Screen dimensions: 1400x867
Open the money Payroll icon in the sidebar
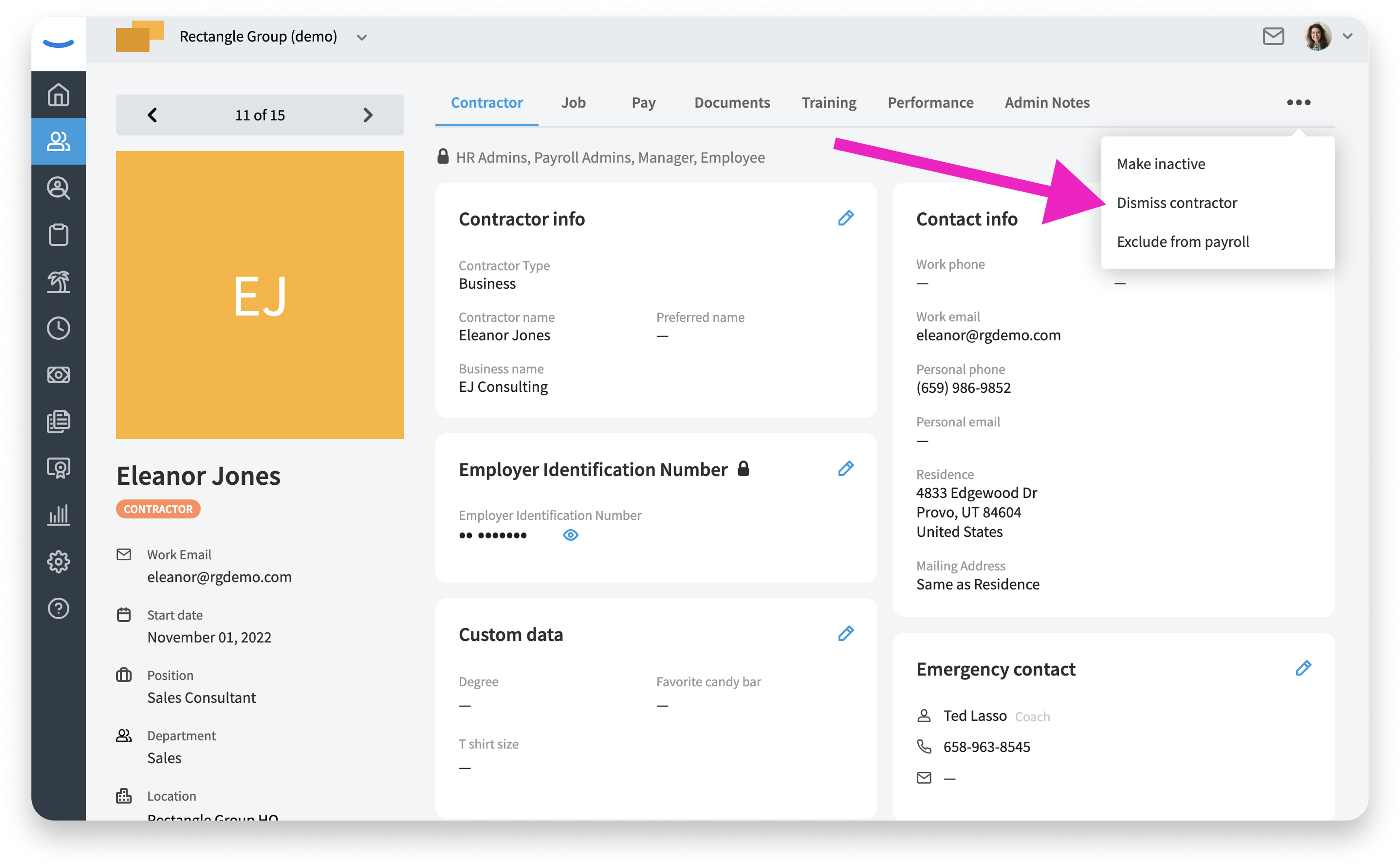[x=58, y=375]
